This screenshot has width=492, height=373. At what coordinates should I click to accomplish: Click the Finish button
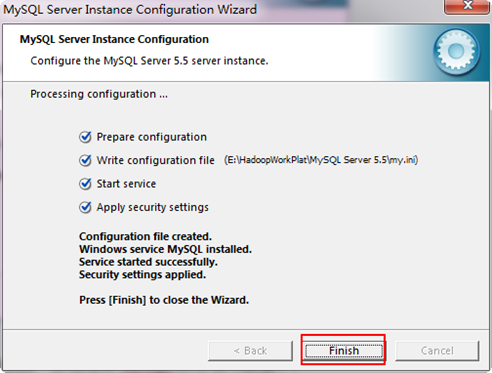(x=344, y=350)
